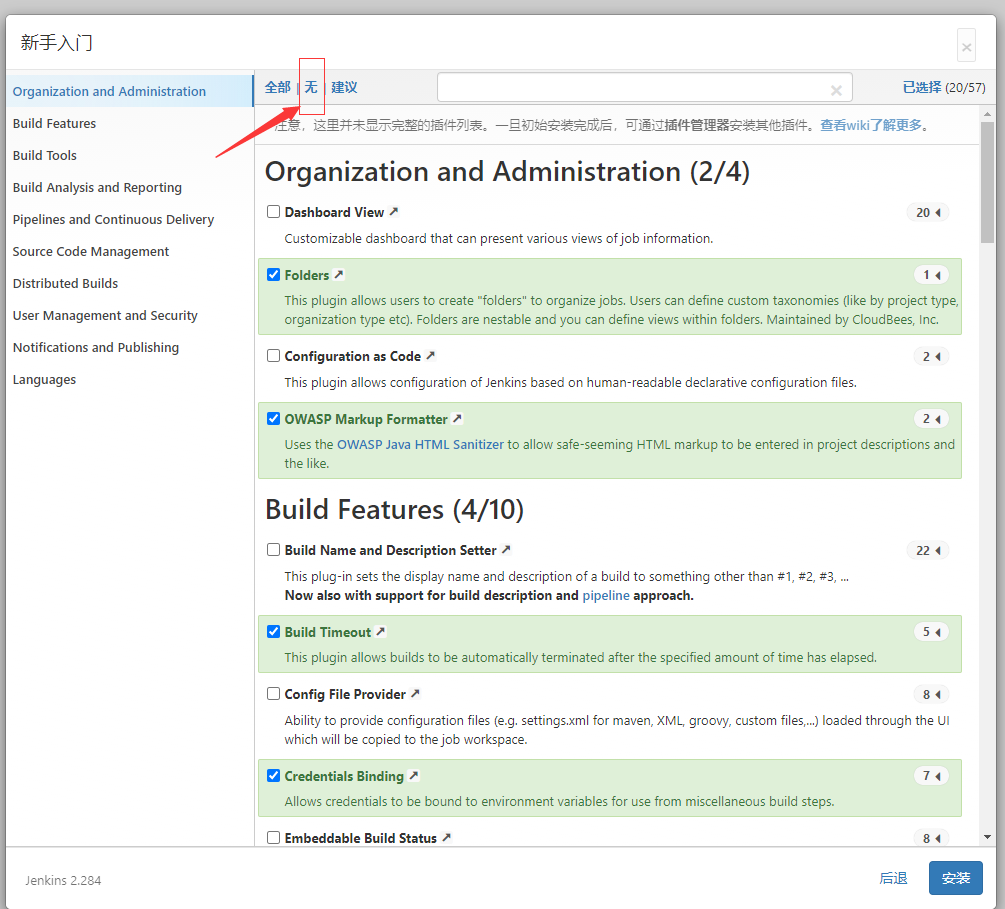Open Build Name and Description Setter link icon
The height and width of the screenshot is (909, 1005).
pyautogui.click(x=506, y=549)
